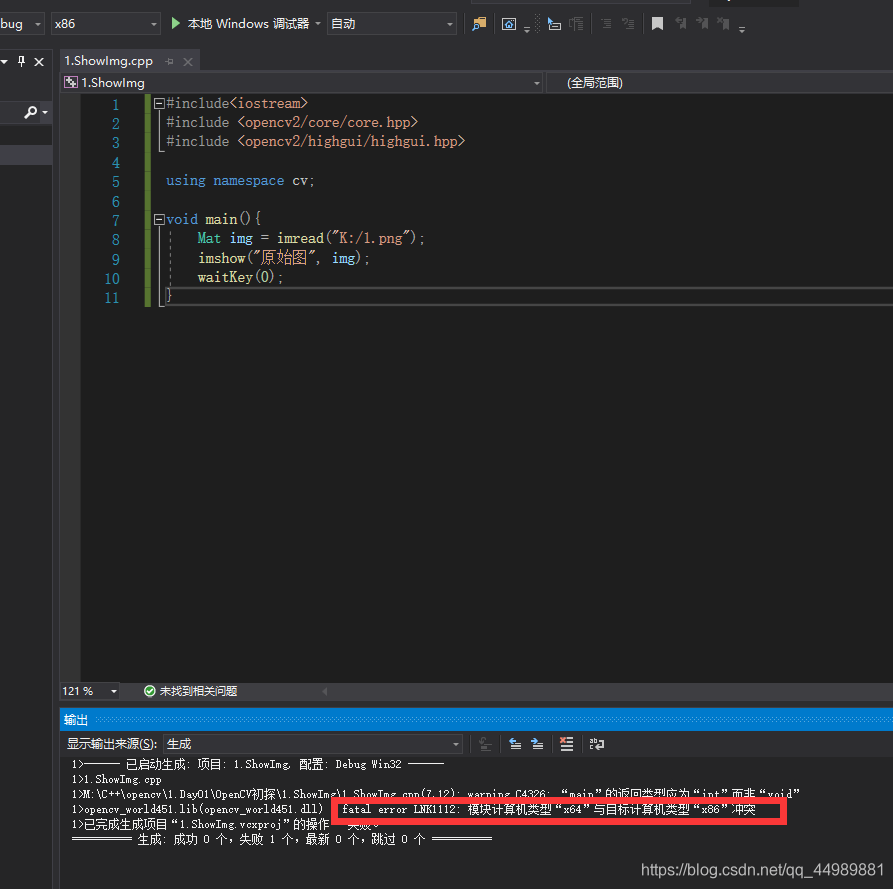Go to previous message in output
Viewport: 893px width, 889px height.
tap(515, 744)
